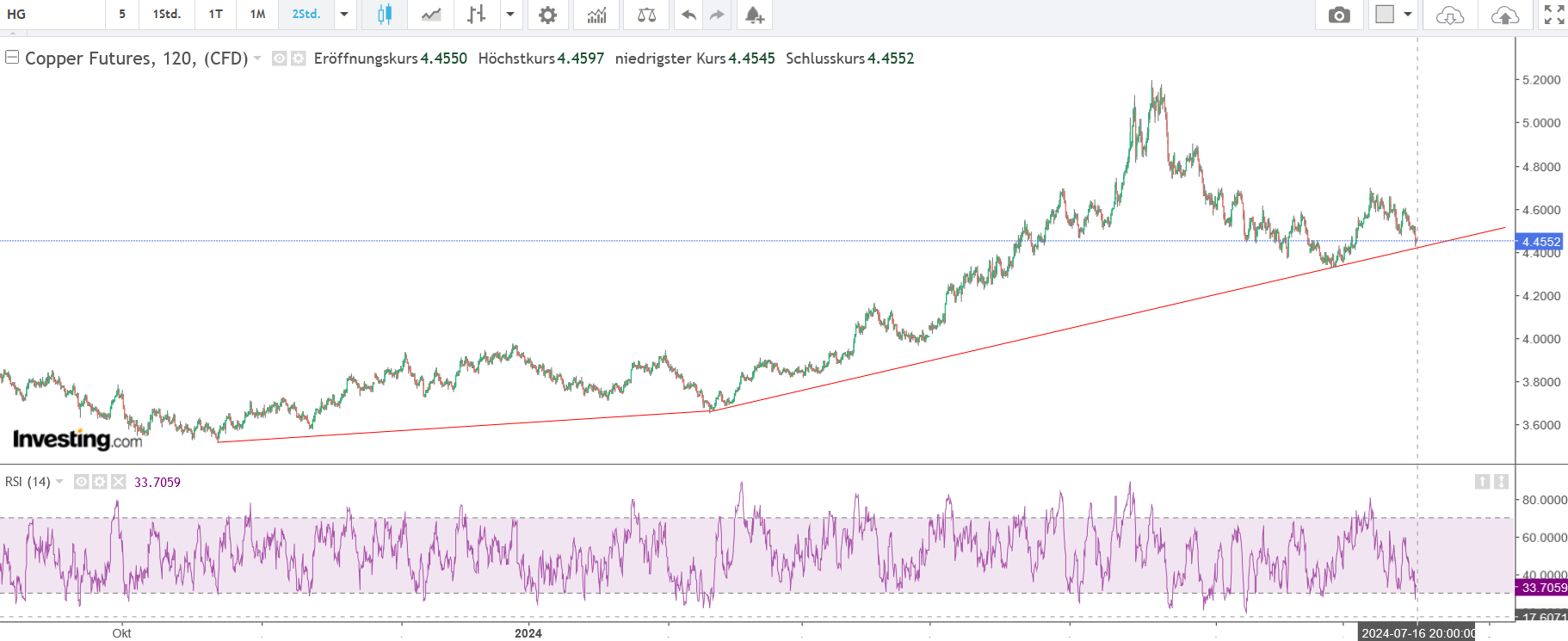Screen dimensions: 1568x641
Task: Collapse the Copper Futures legend
Action: 12,57
